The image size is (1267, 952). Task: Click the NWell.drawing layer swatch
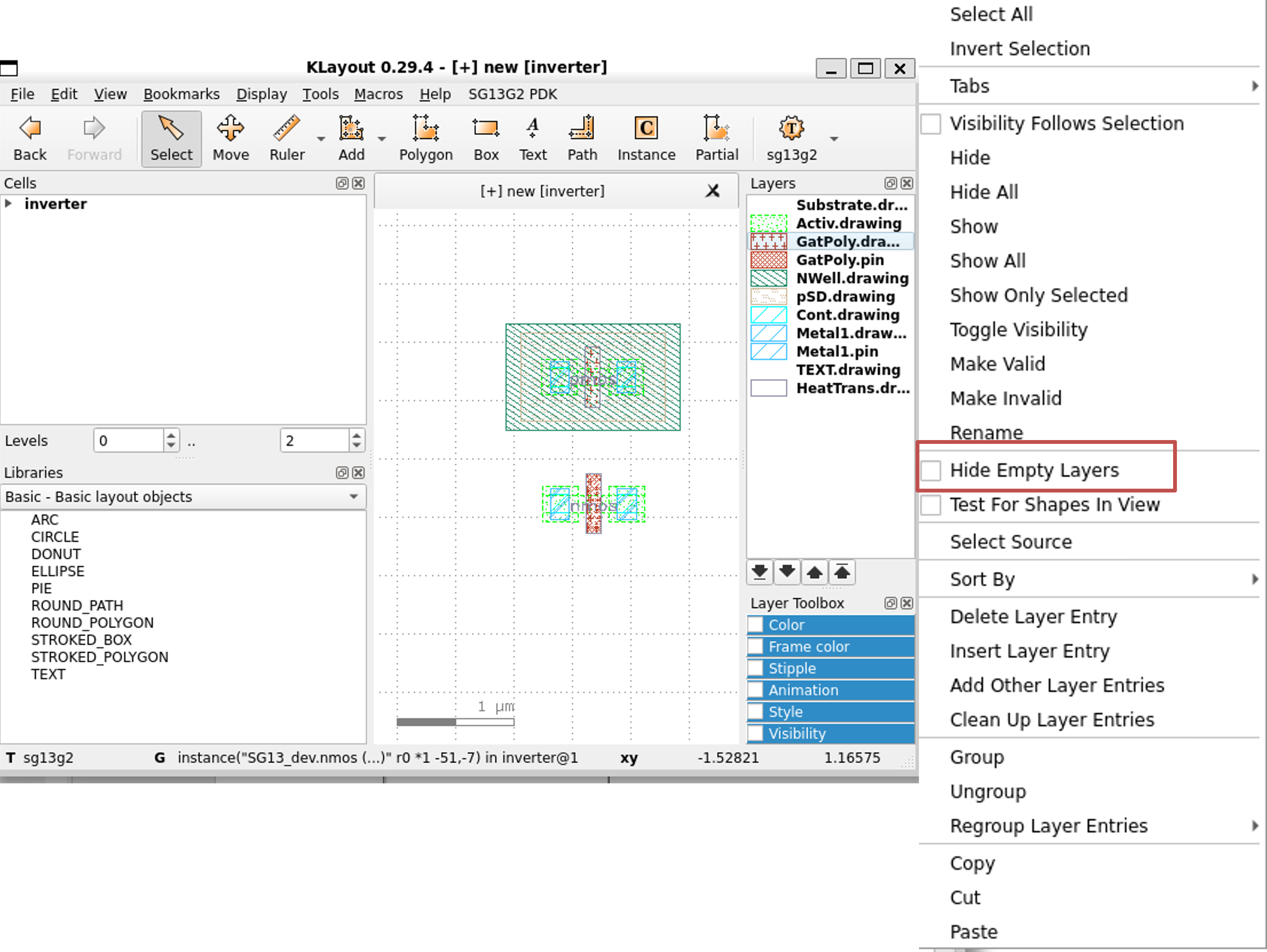point(769,278)
